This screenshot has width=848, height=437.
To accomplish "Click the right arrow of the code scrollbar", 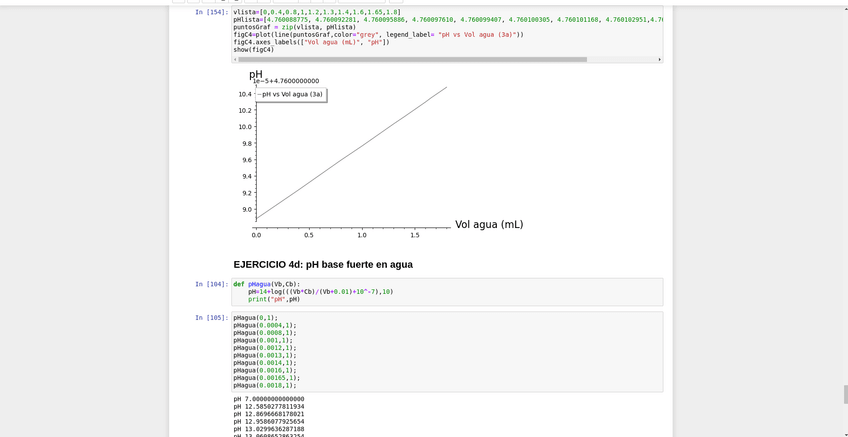I will (x=659, y=59).
